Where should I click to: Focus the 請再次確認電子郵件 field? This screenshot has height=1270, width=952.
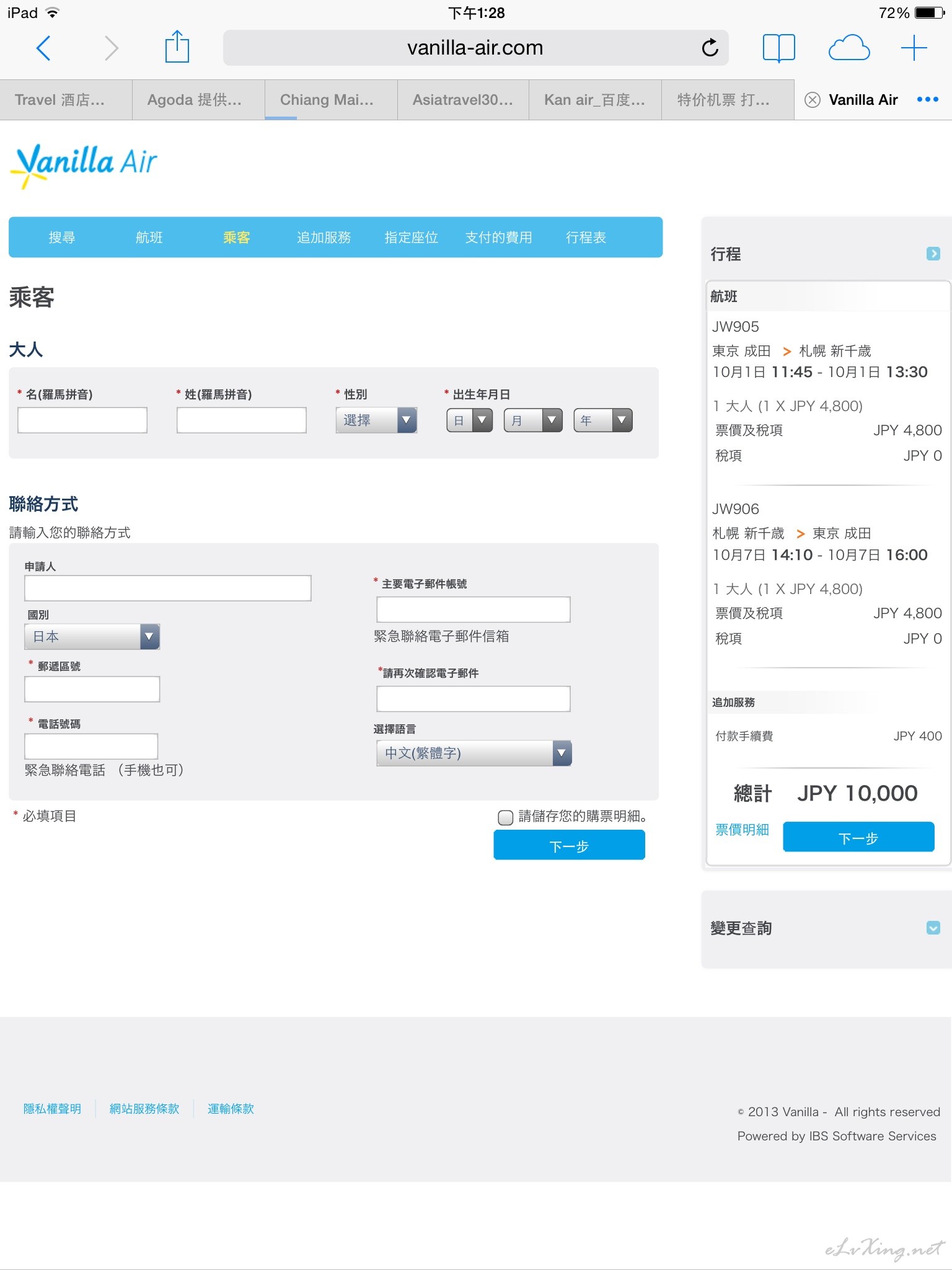point(474,699)
